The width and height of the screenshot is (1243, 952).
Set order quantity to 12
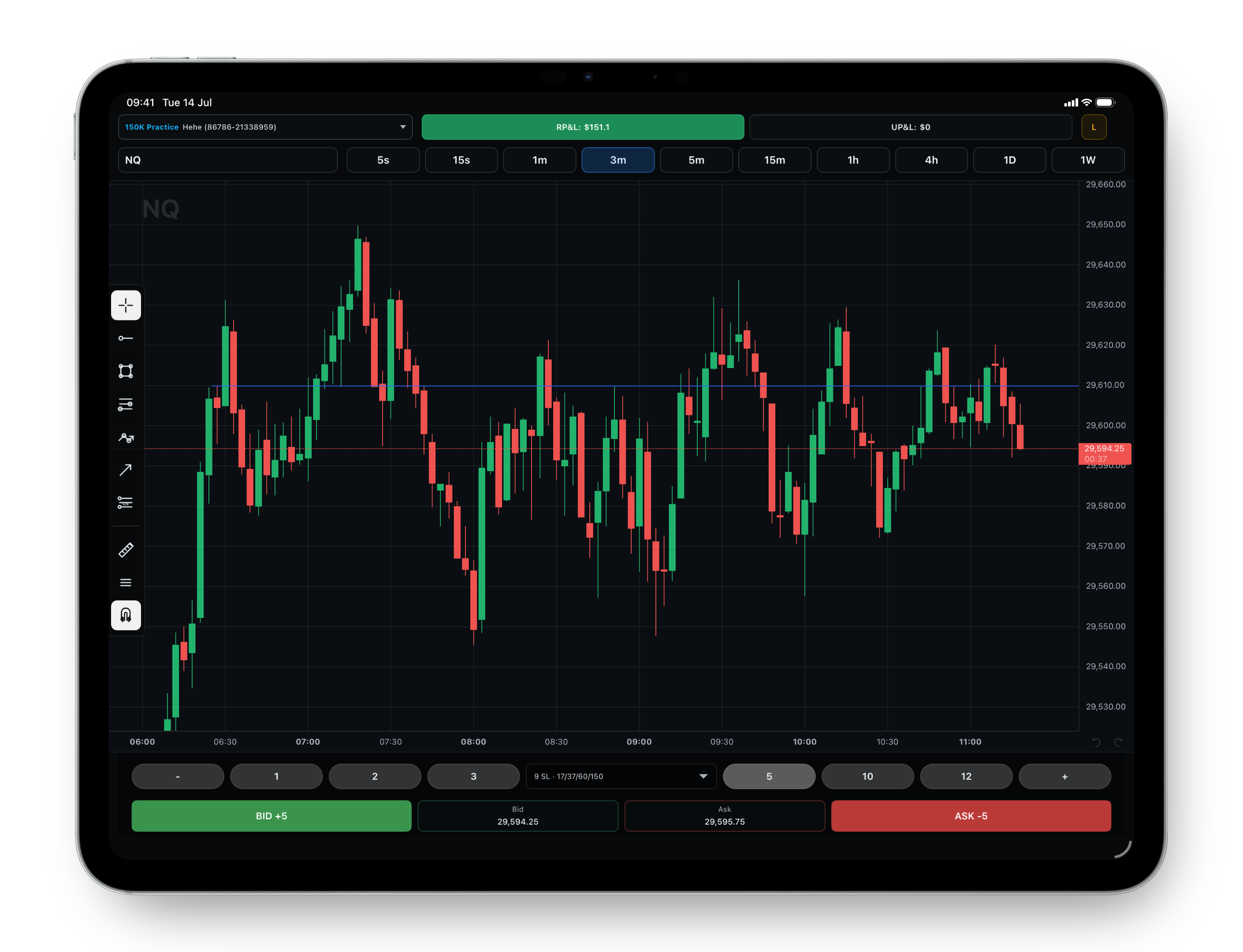tap(966, 776)
